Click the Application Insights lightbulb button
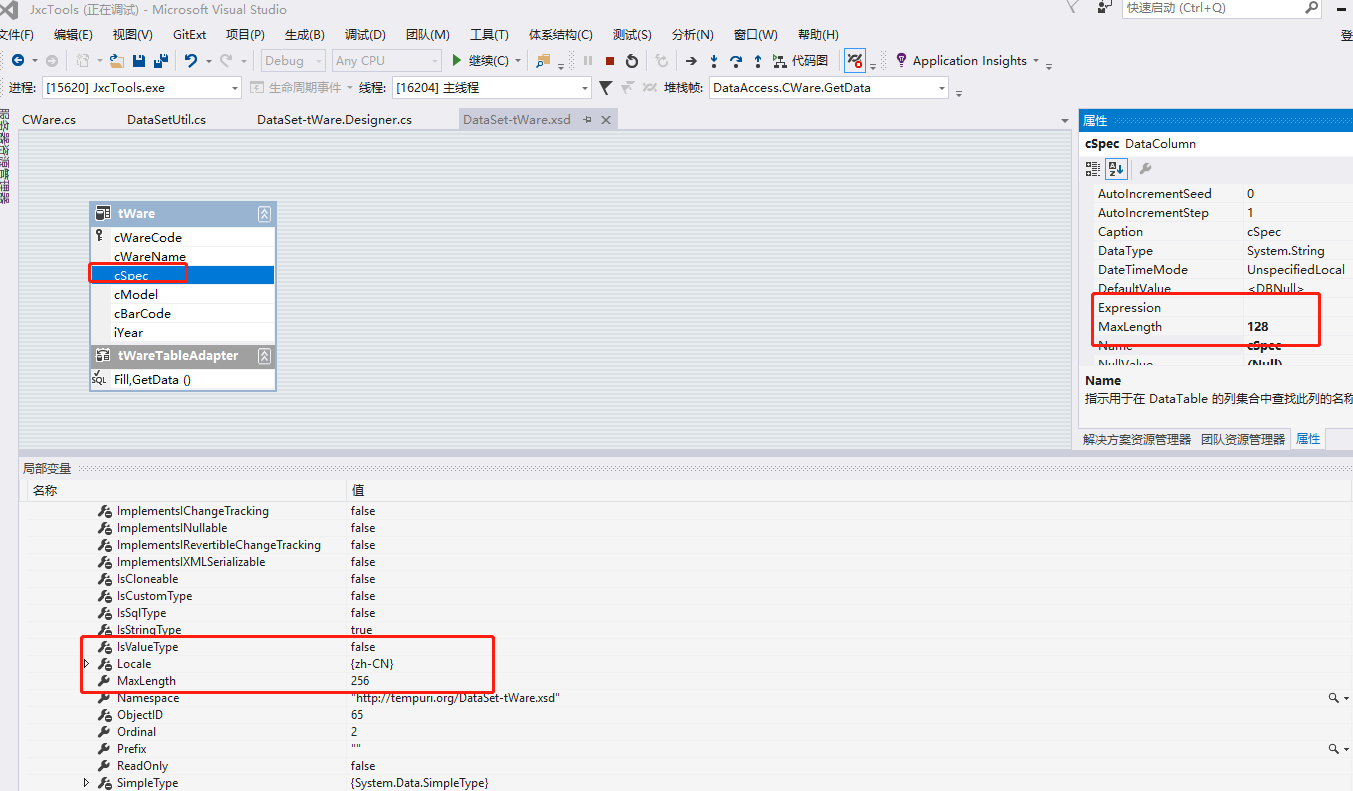 pyautogui.click(x=962, y=61)
